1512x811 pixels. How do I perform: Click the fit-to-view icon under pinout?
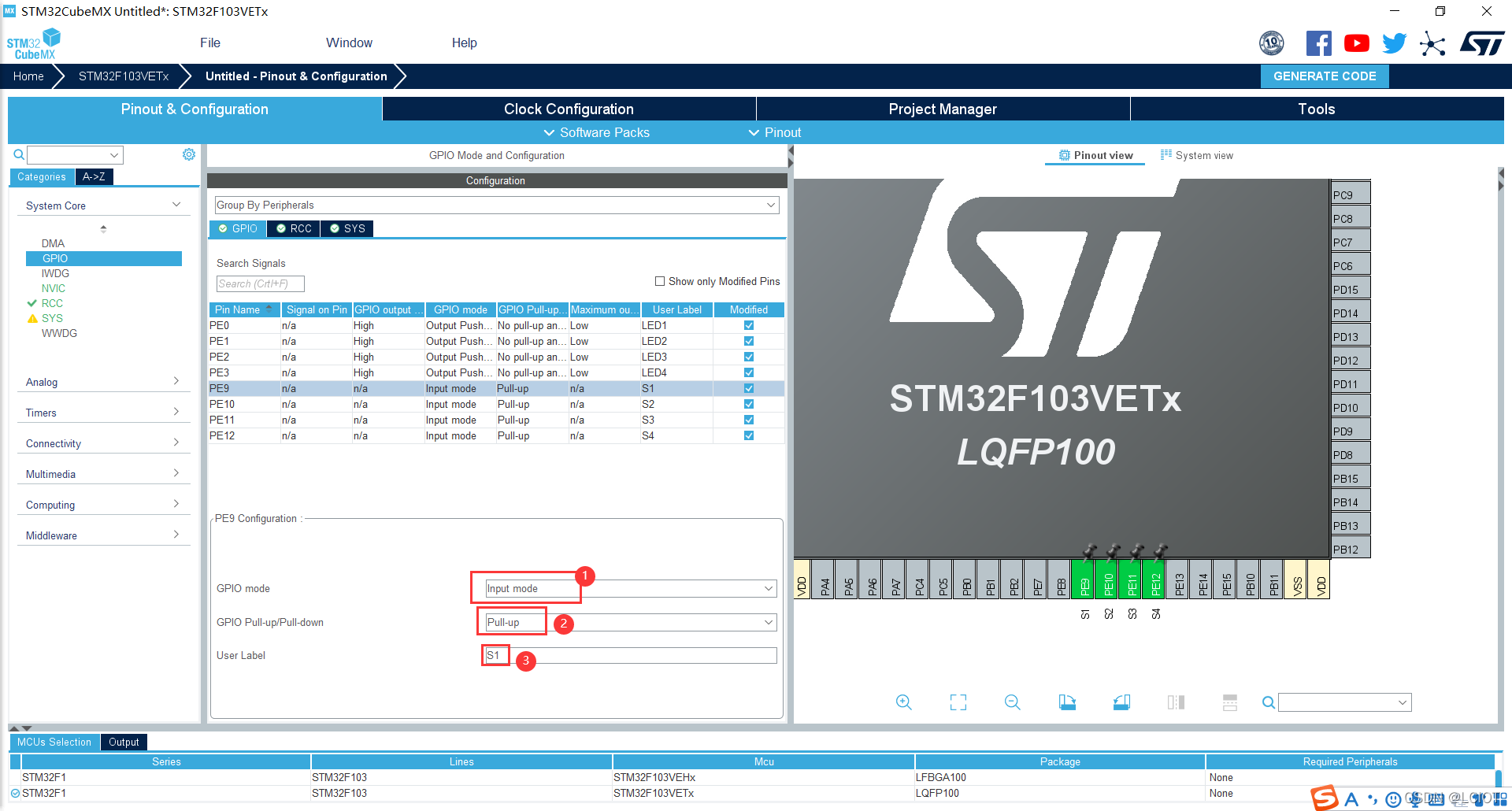point(958,702)
